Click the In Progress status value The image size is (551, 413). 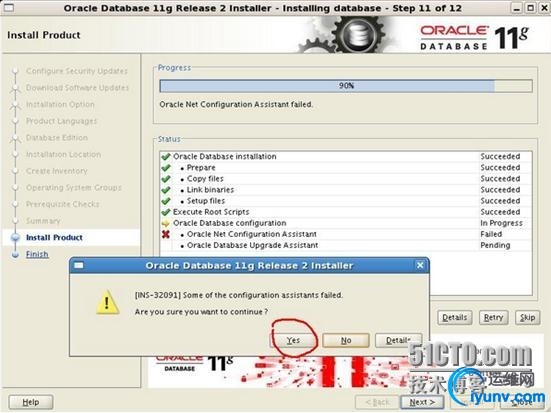[501, 223]
